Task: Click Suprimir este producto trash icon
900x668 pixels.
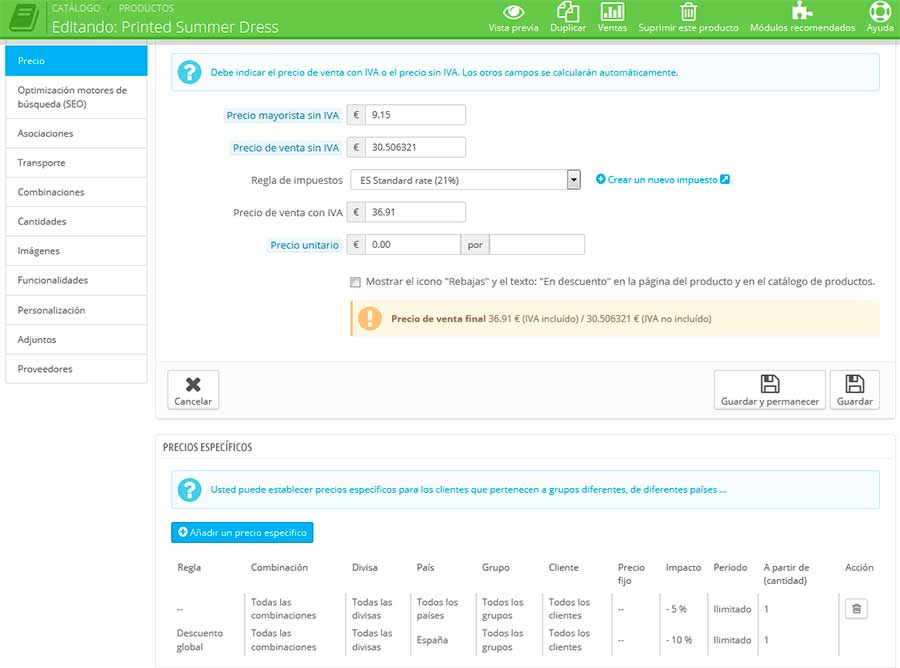Action: coord(688,12)
